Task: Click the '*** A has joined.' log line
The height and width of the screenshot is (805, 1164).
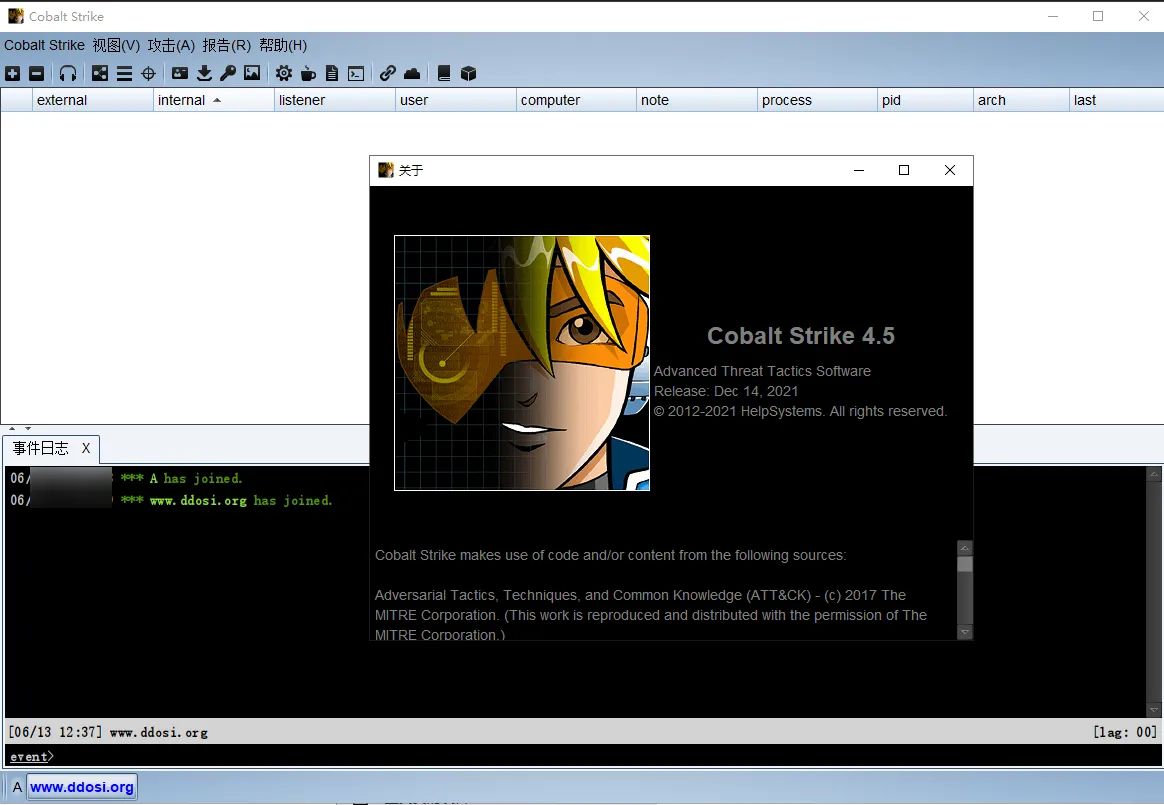Action: [x=182, y=478]
